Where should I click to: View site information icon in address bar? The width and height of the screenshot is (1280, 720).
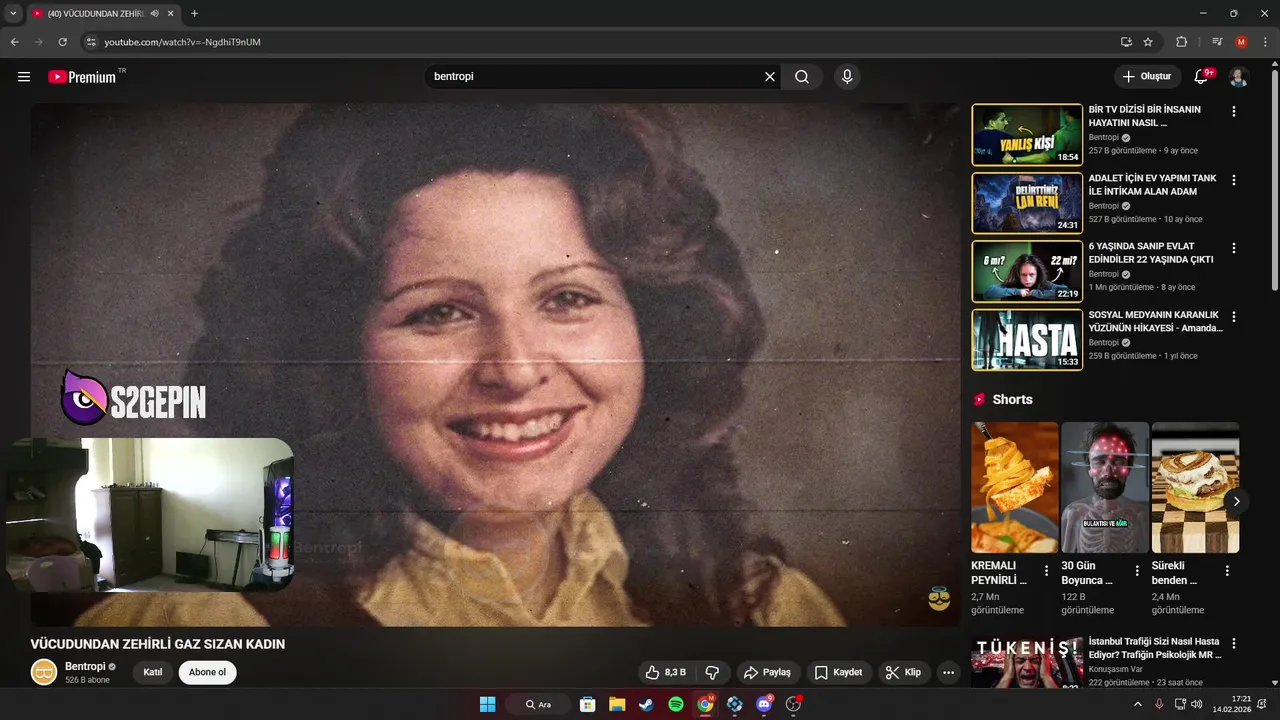click(91, 42)
